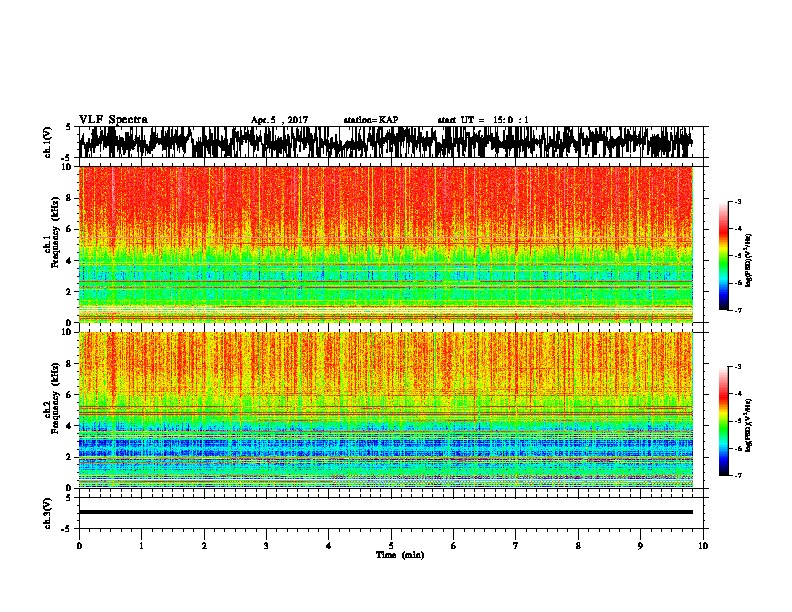Click the "ch.3(V)" axis label
This screenshot has height=612, width=792.
[x=48, y=513]
